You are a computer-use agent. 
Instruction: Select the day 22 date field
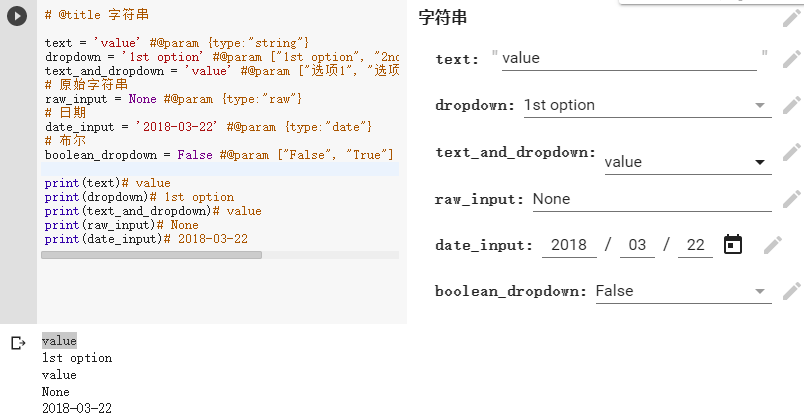(x=695, y=245)
